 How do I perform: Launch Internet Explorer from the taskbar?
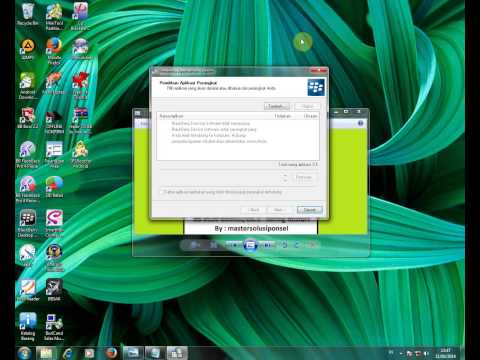(68, 353)
